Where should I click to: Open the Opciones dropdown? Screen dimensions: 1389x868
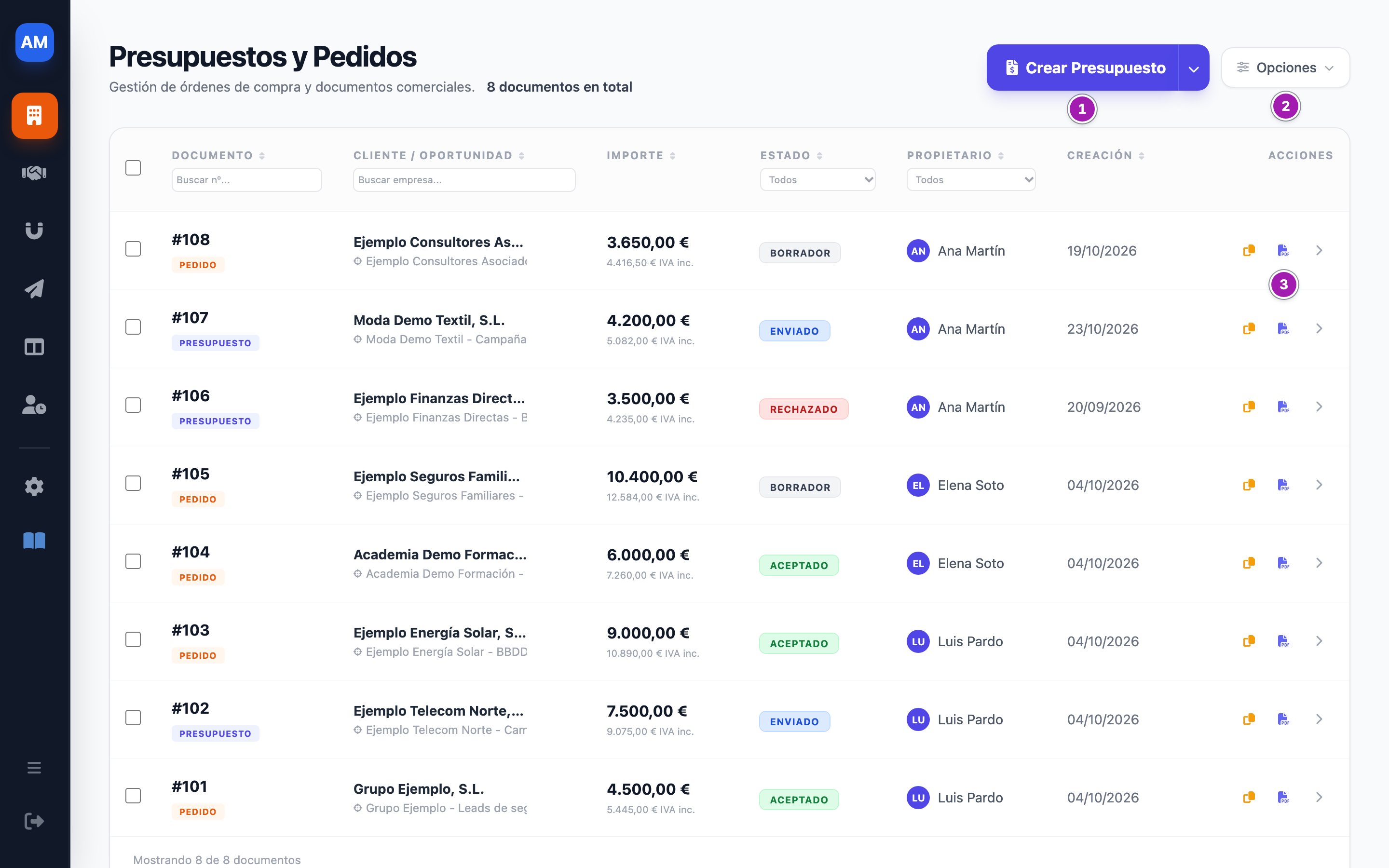(x=1285, y=68)
